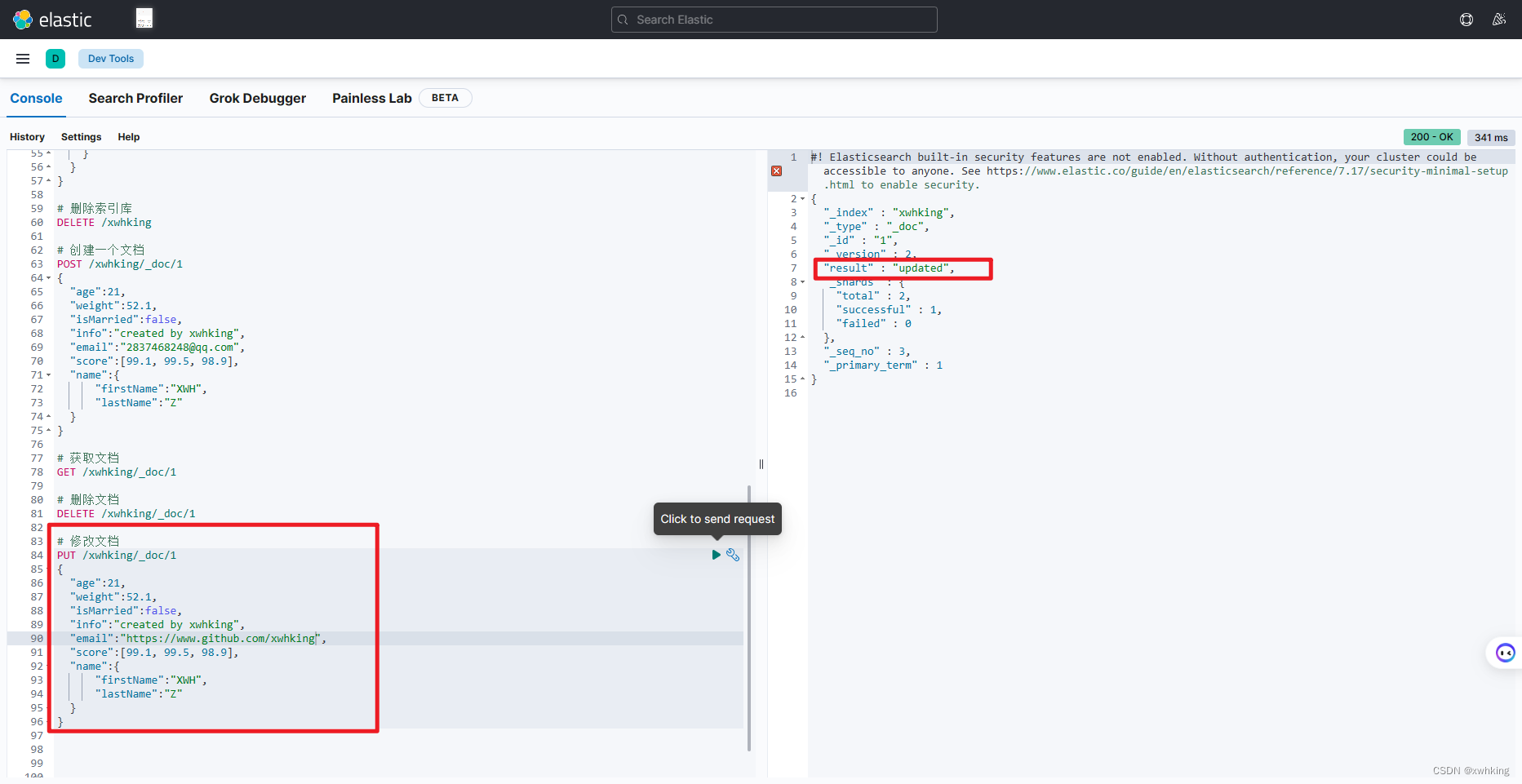Click the "result" : "updated" output line
The width and height of the screenshot is (1522, 784).
889,268
